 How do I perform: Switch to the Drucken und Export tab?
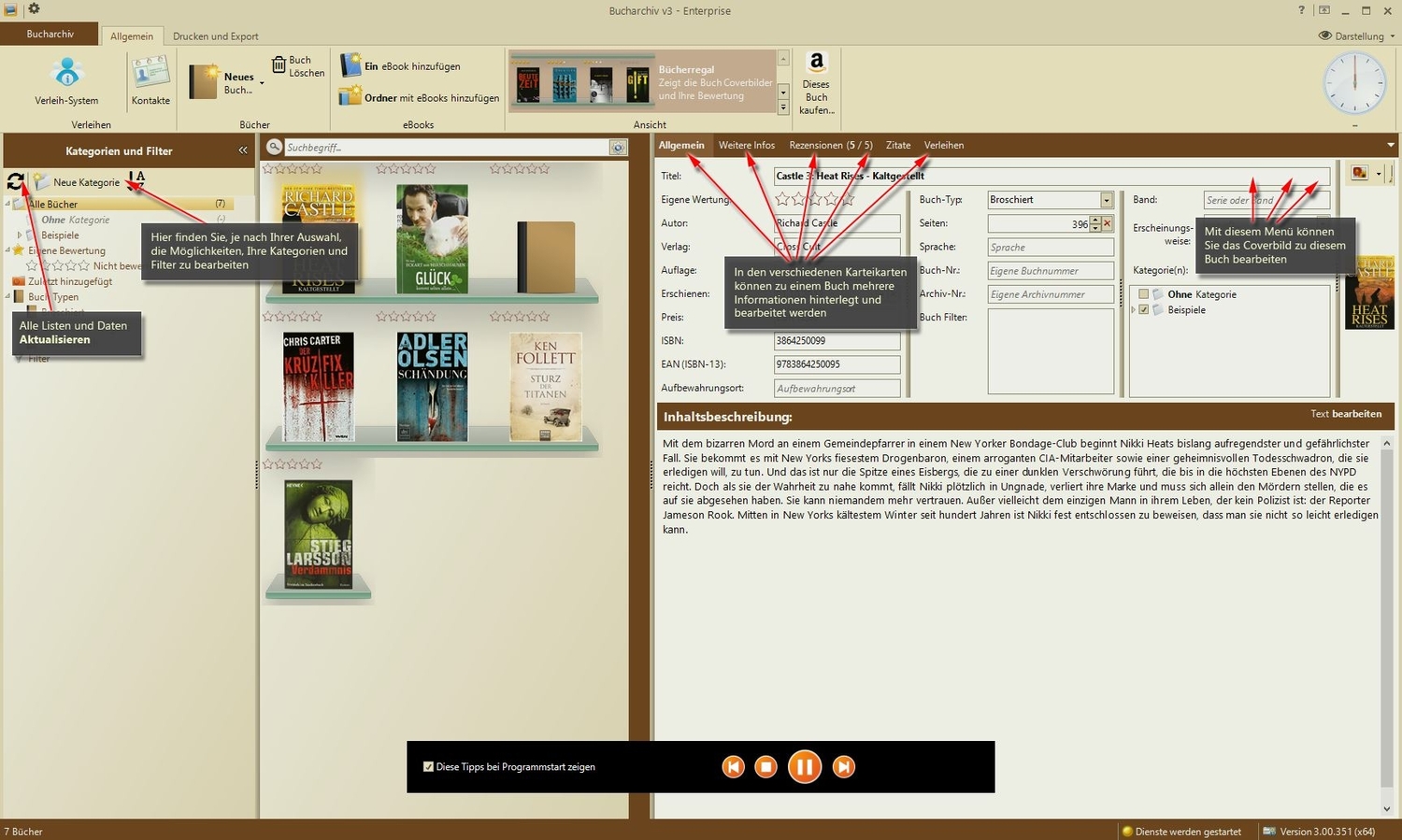(216, 36)
